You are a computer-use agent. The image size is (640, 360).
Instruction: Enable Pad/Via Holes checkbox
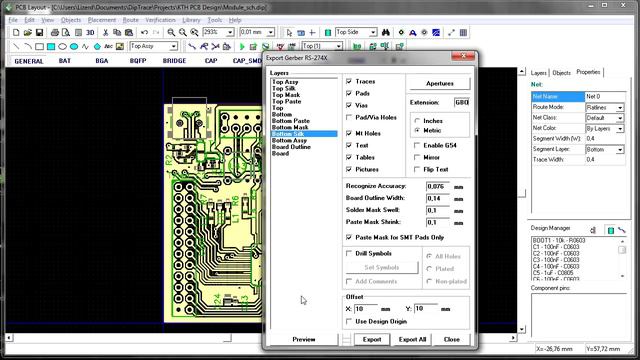coord(349,117)
